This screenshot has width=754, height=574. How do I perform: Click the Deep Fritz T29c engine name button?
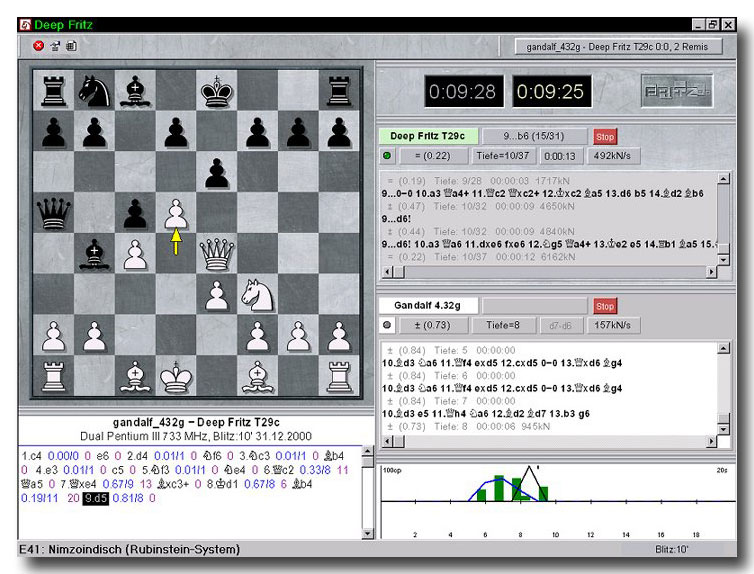click(428, 136)
